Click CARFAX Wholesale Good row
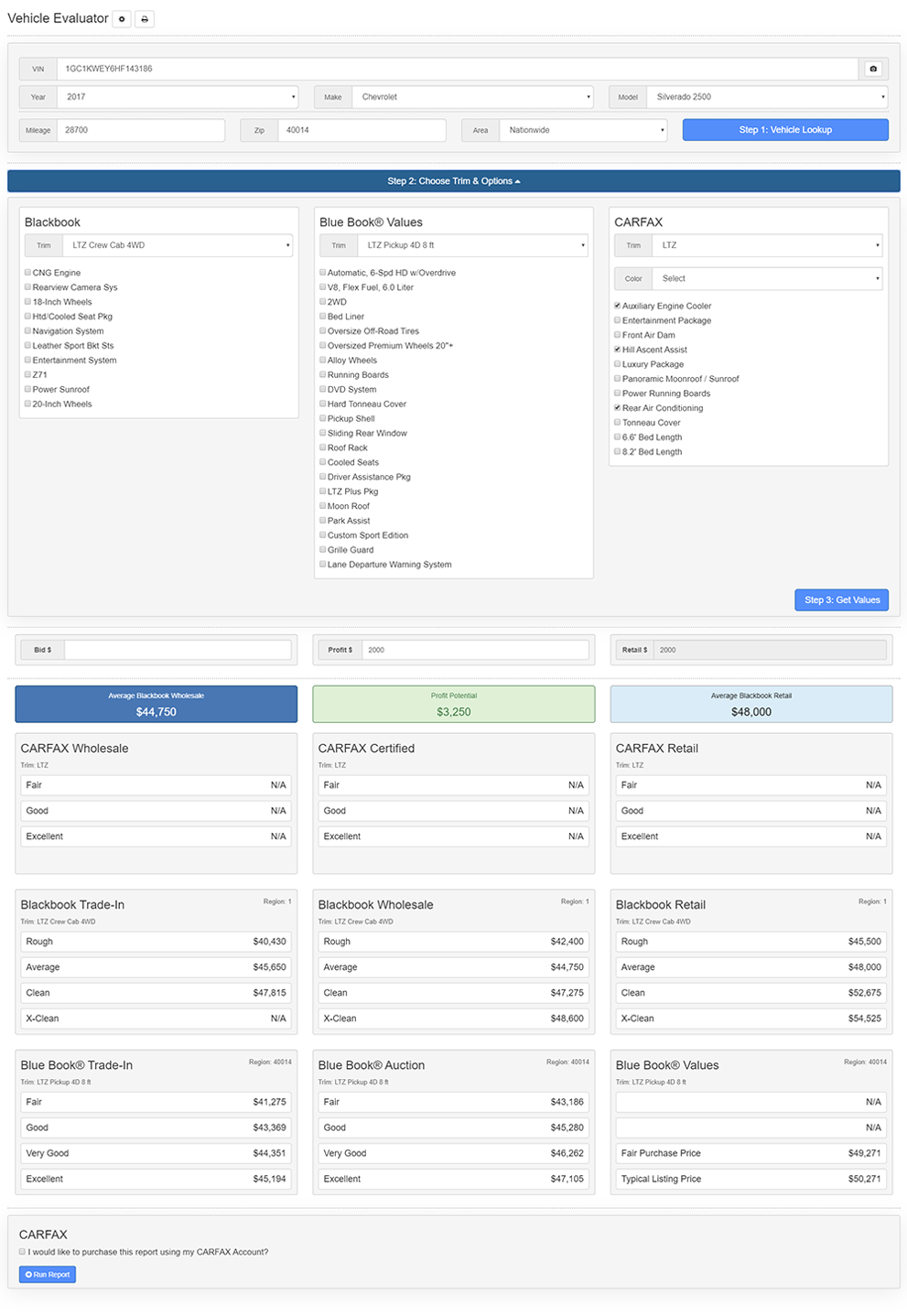The image size is (907, 1316). [157, 811]
